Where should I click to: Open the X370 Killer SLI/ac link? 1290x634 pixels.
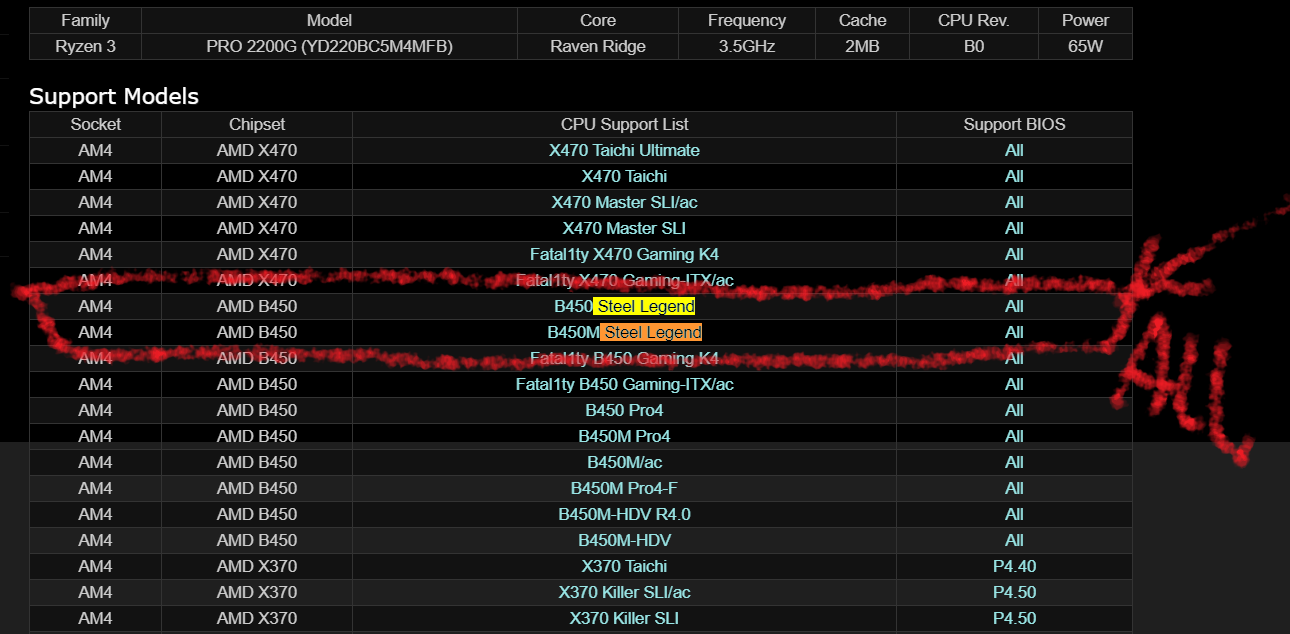pos(624,592)
